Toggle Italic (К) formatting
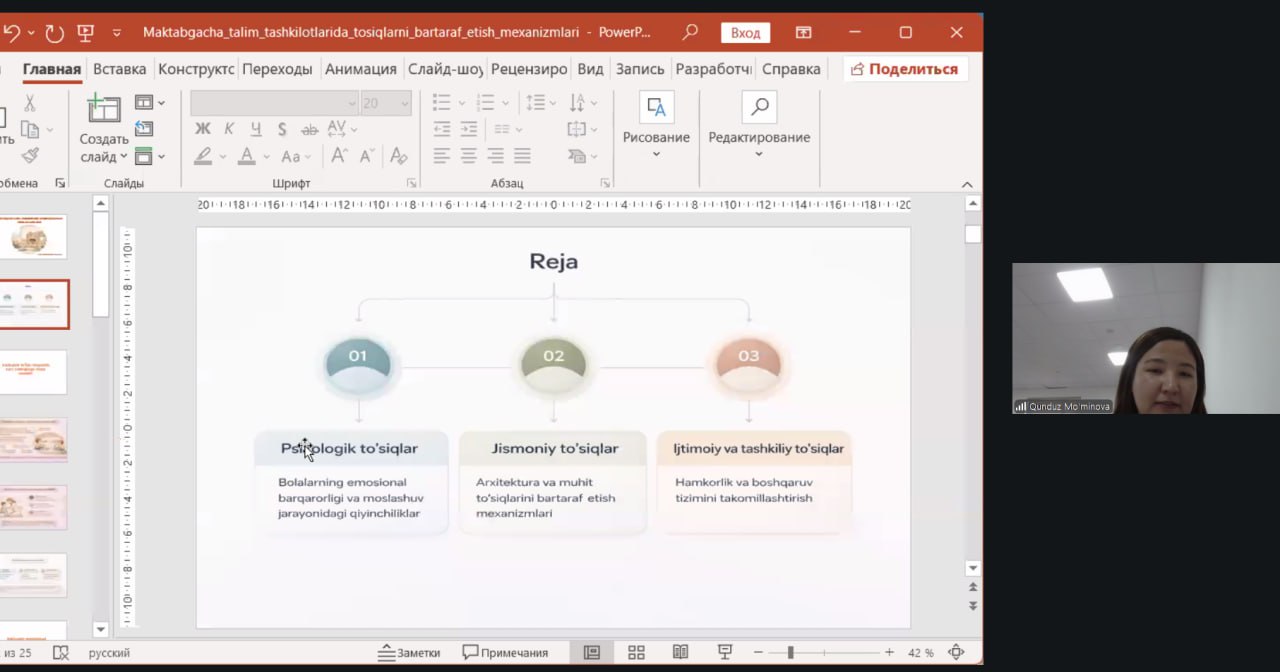Screen dimensions: 1280x672 229,129
